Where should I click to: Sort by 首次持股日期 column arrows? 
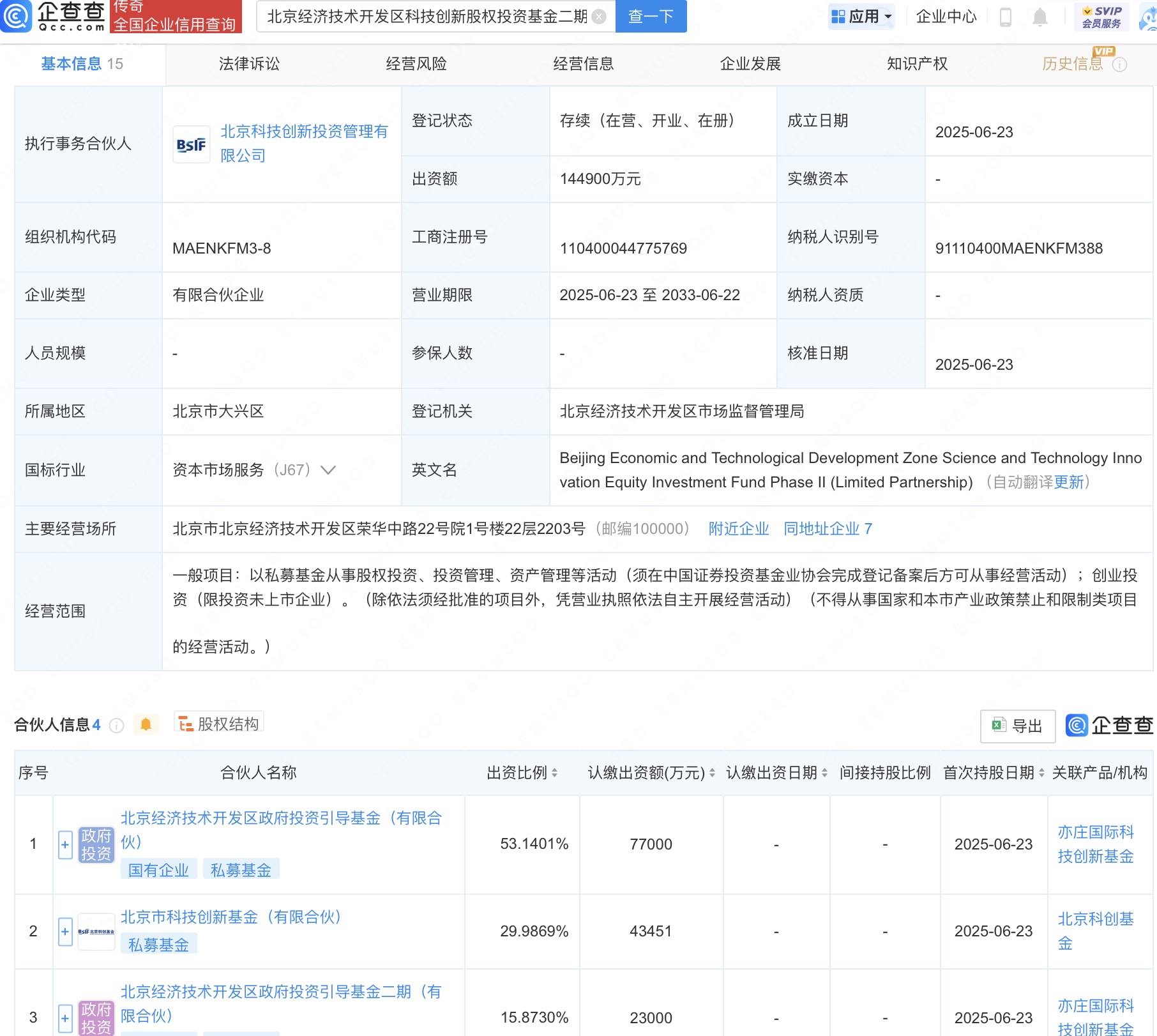pyautogui.click(x=1041, y=773)
